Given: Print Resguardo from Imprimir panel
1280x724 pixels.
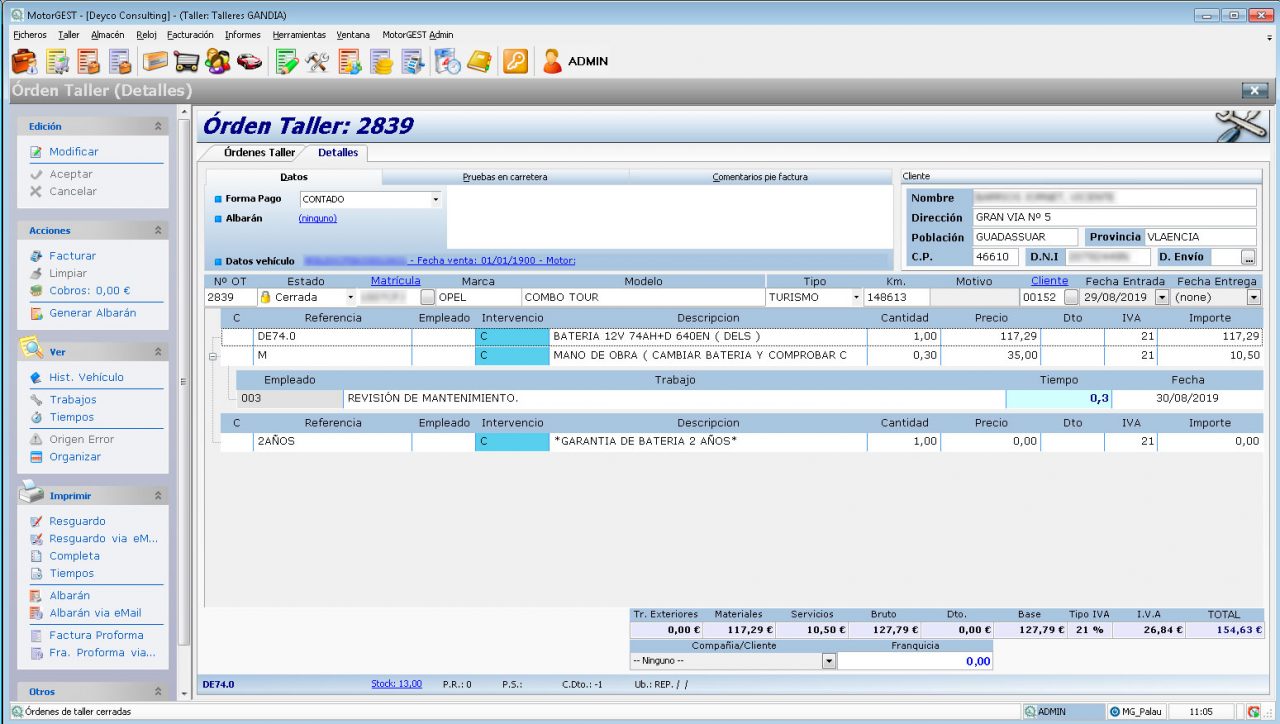Looking at the screenshot, I should point(77,521).
